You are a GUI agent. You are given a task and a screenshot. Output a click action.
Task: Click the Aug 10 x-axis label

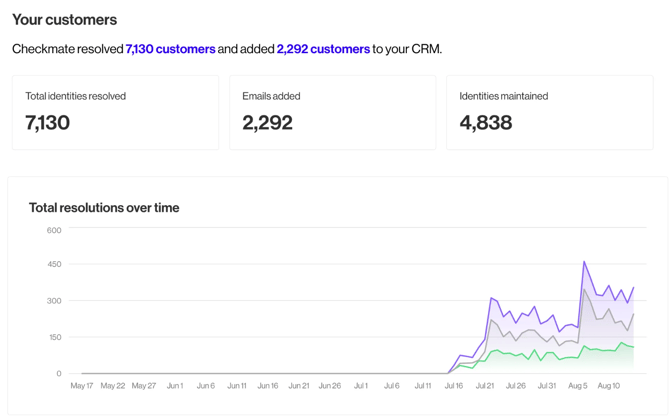(x=609, y=386)
